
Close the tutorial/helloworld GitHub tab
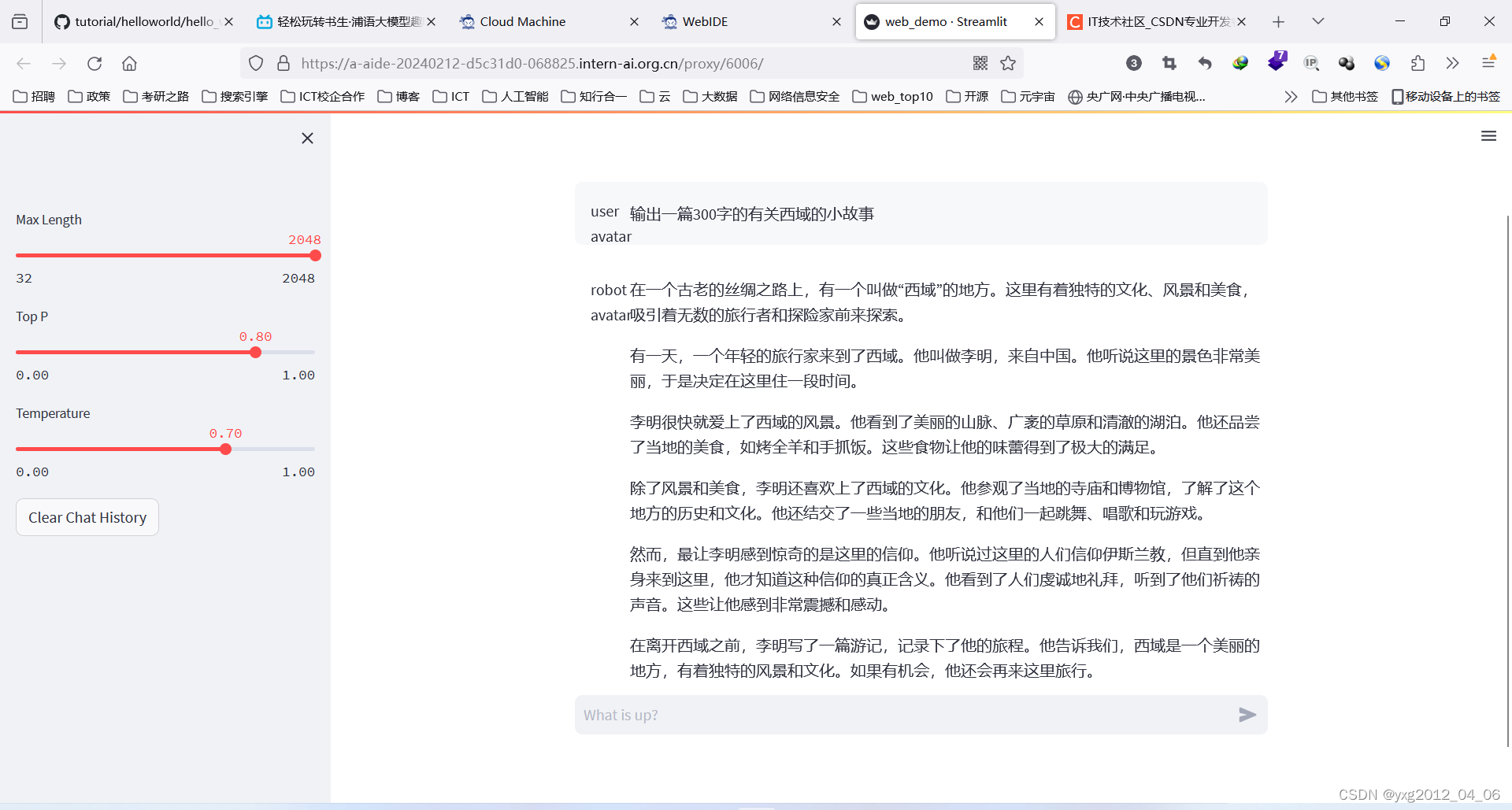tap(228, 21)
